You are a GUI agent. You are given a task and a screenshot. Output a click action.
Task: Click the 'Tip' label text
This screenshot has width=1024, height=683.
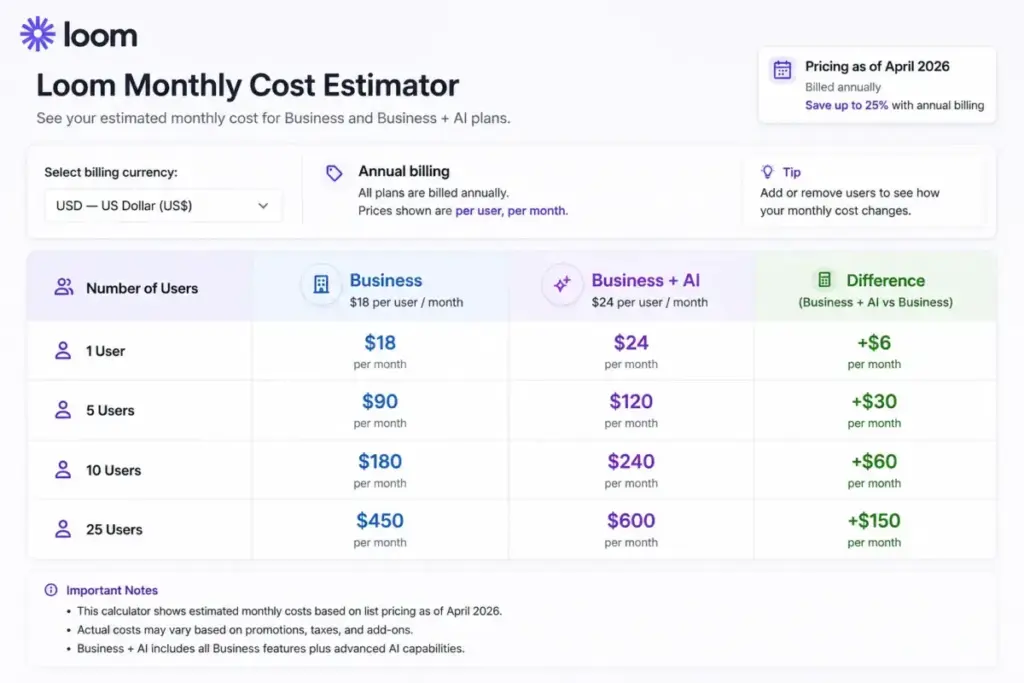coord(792,172)
